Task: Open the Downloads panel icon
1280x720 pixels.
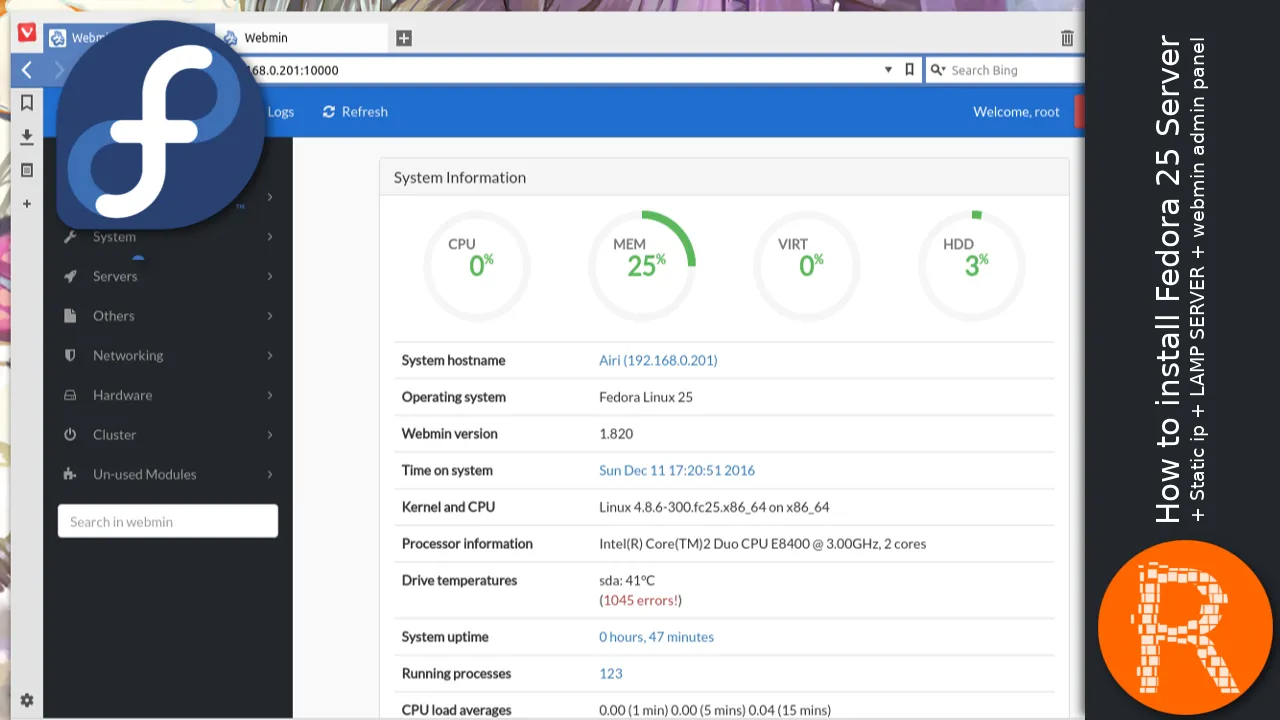Action: coord(27,137)
